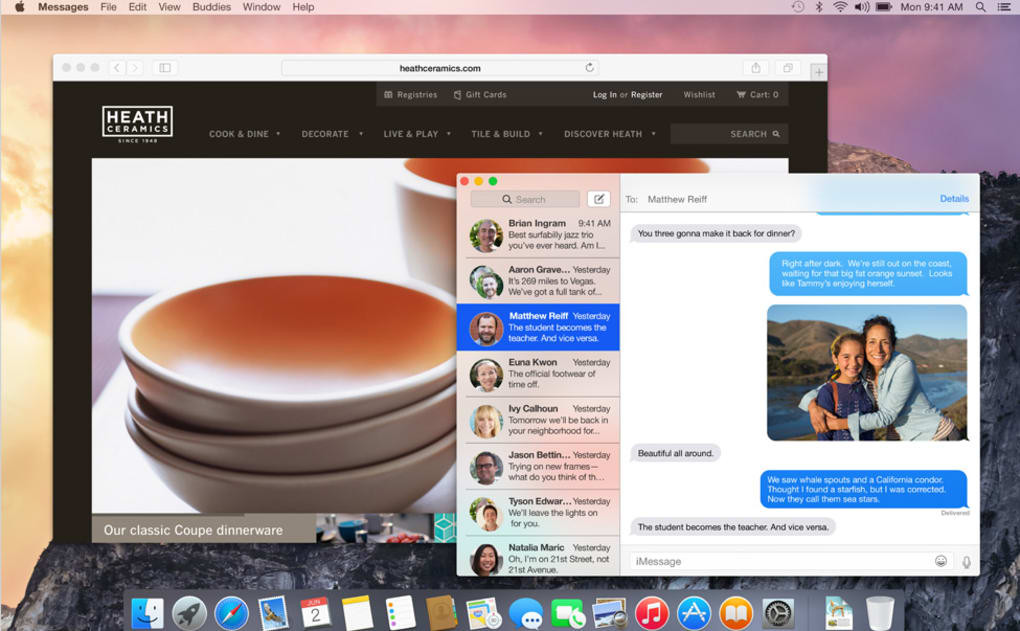Open the Buddies menu
1020x631 pixels.
click(x=211, y=7)
